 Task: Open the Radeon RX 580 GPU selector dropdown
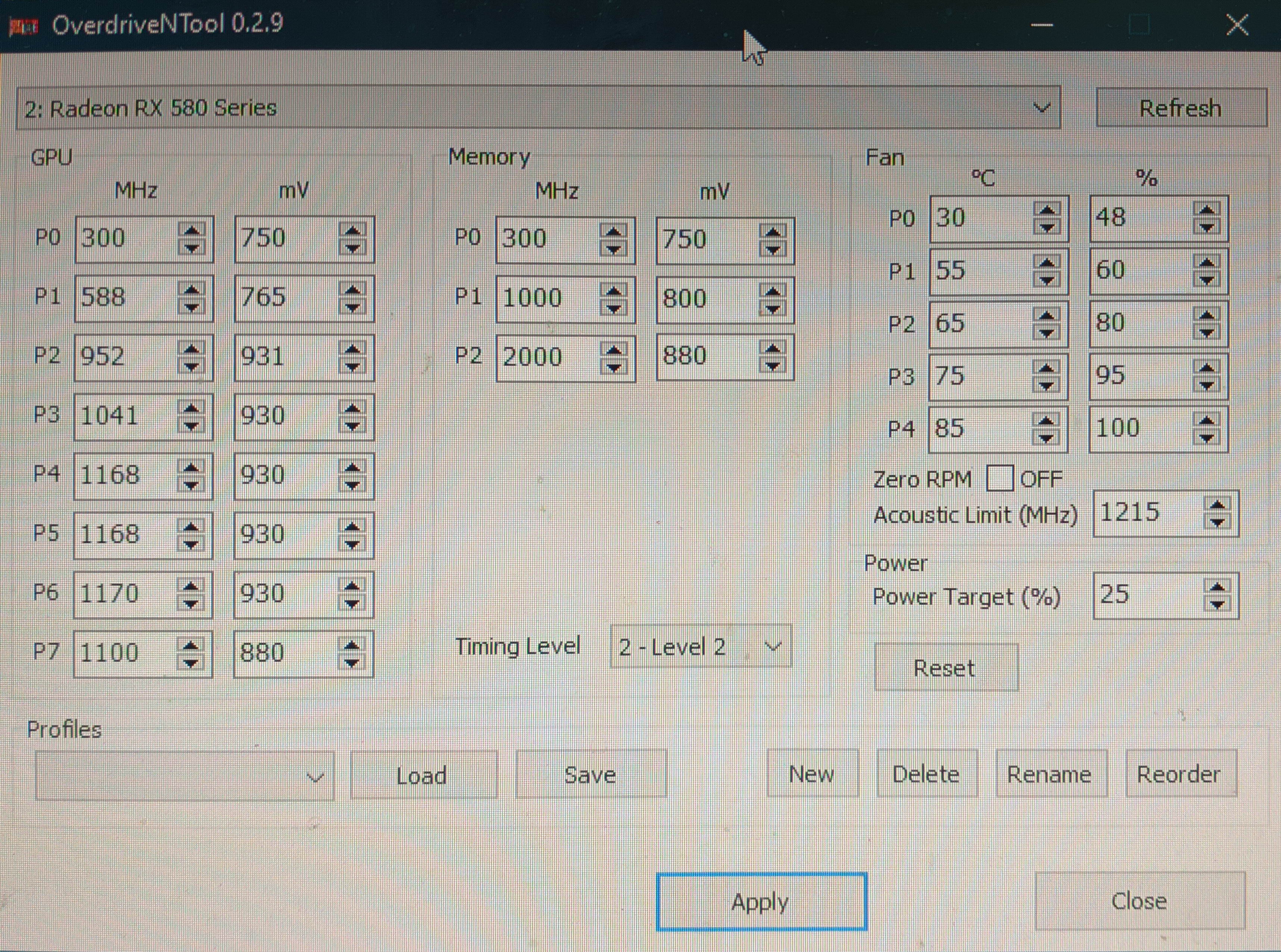click(1041, 108)
